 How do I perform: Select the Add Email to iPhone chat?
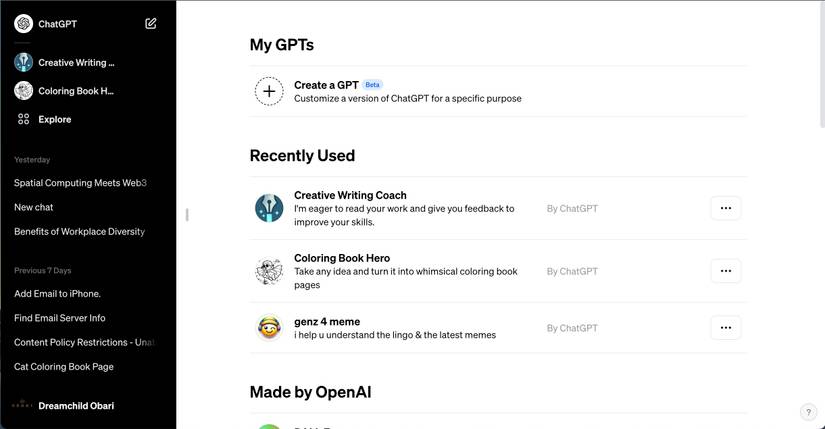pos(57,294)
